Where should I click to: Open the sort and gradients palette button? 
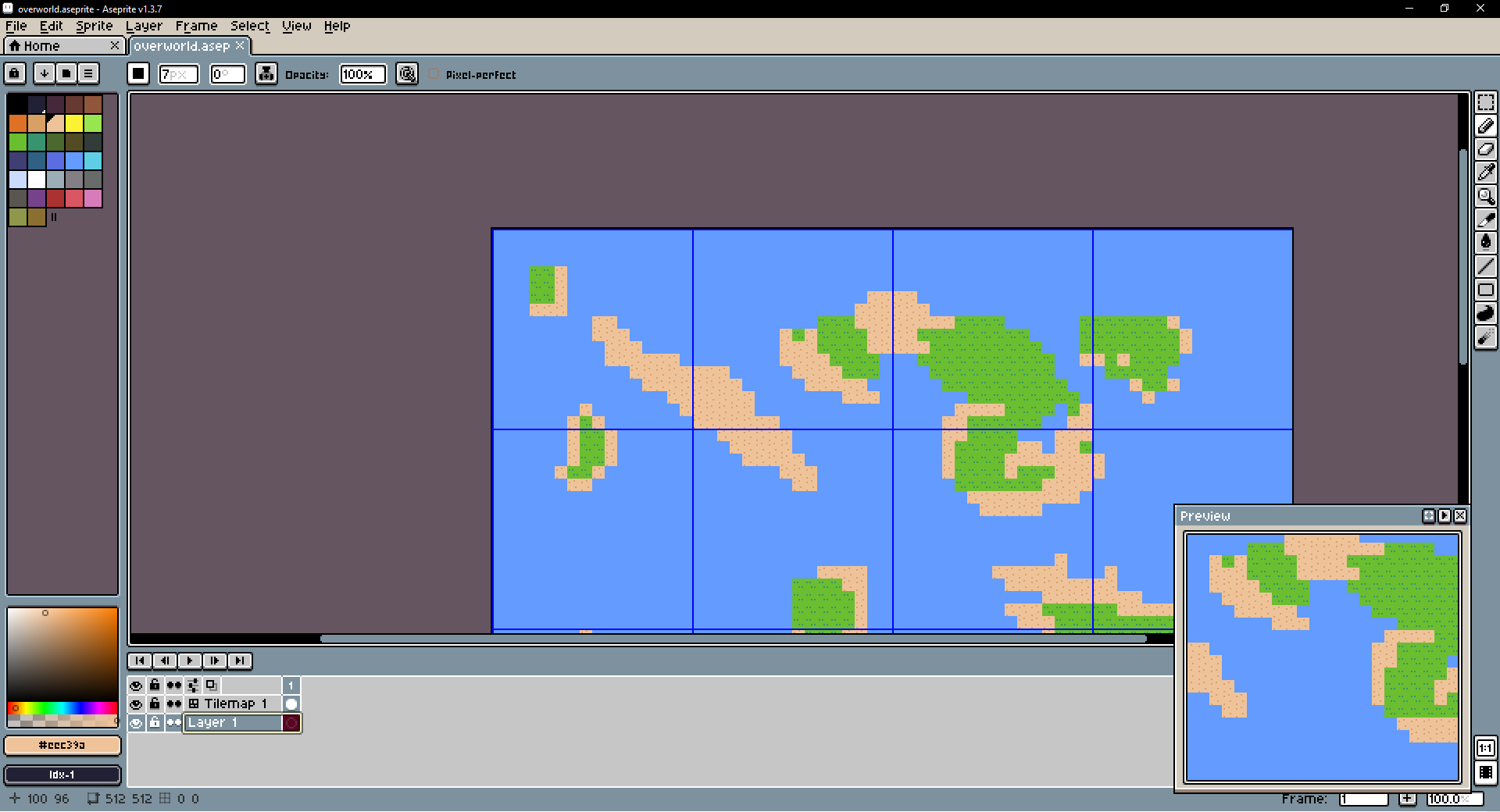(45, 73)
